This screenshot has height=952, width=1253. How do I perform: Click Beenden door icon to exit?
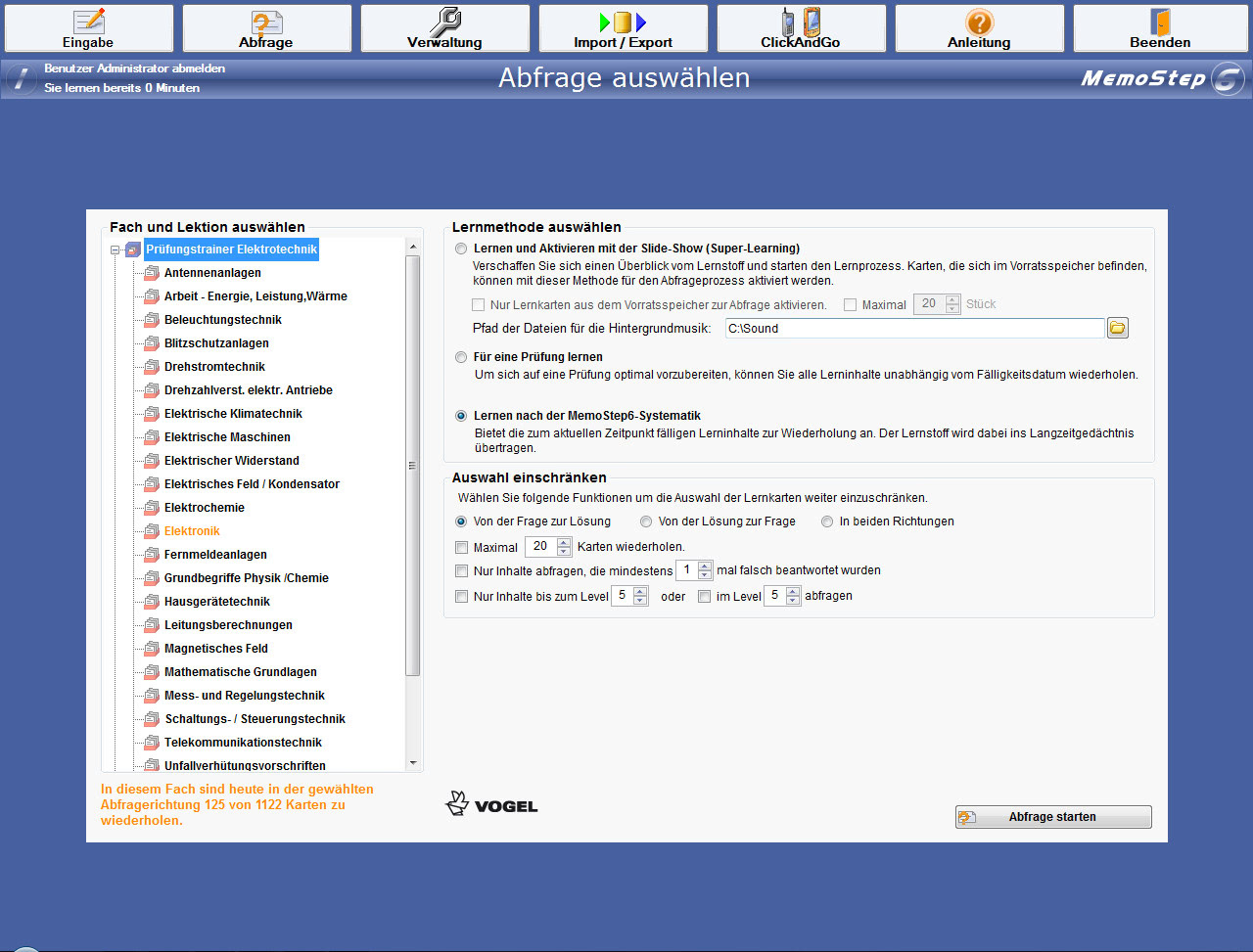pos(1160,28)
